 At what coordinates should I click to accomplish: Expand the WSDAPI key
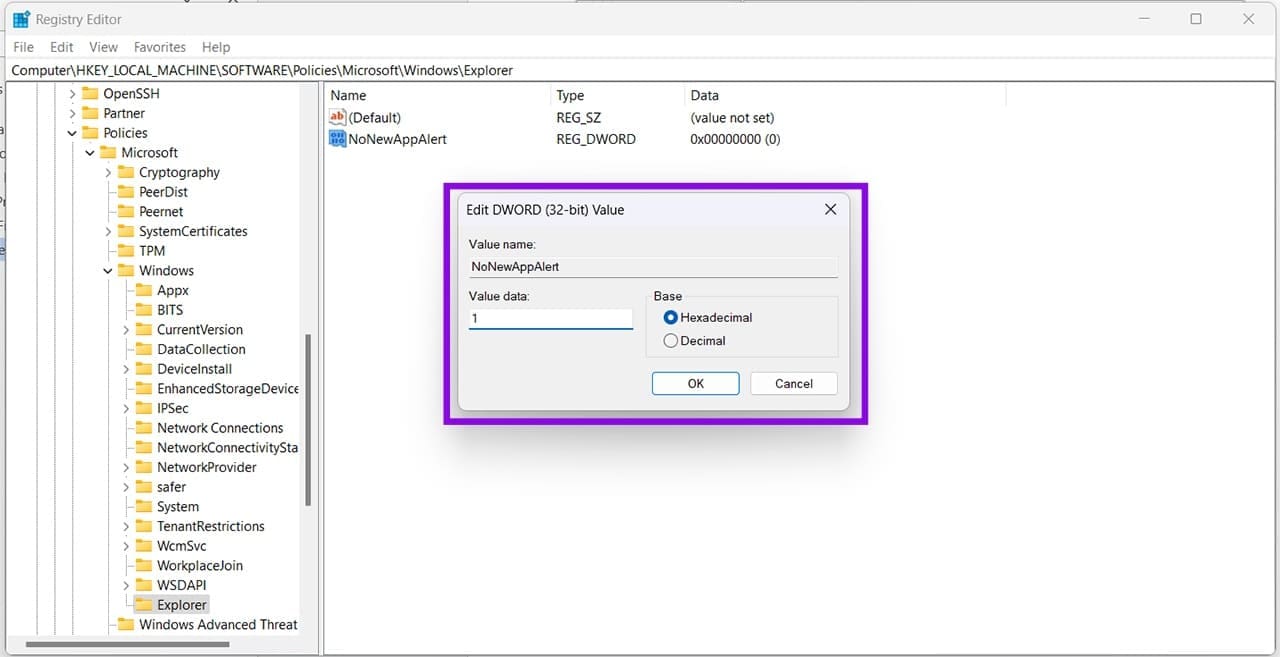[x=126, y=585]
